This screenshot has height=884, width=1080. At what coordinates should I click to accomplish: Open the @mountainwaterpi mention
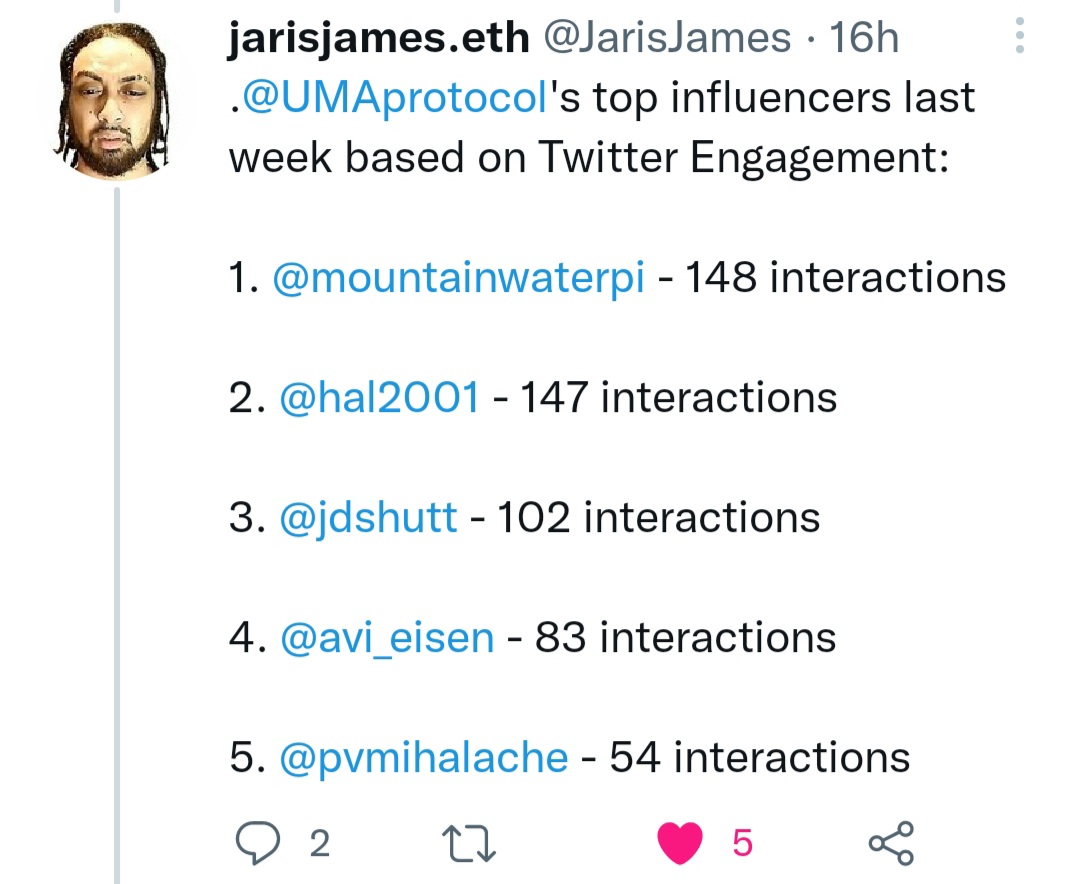coord(459,278)
